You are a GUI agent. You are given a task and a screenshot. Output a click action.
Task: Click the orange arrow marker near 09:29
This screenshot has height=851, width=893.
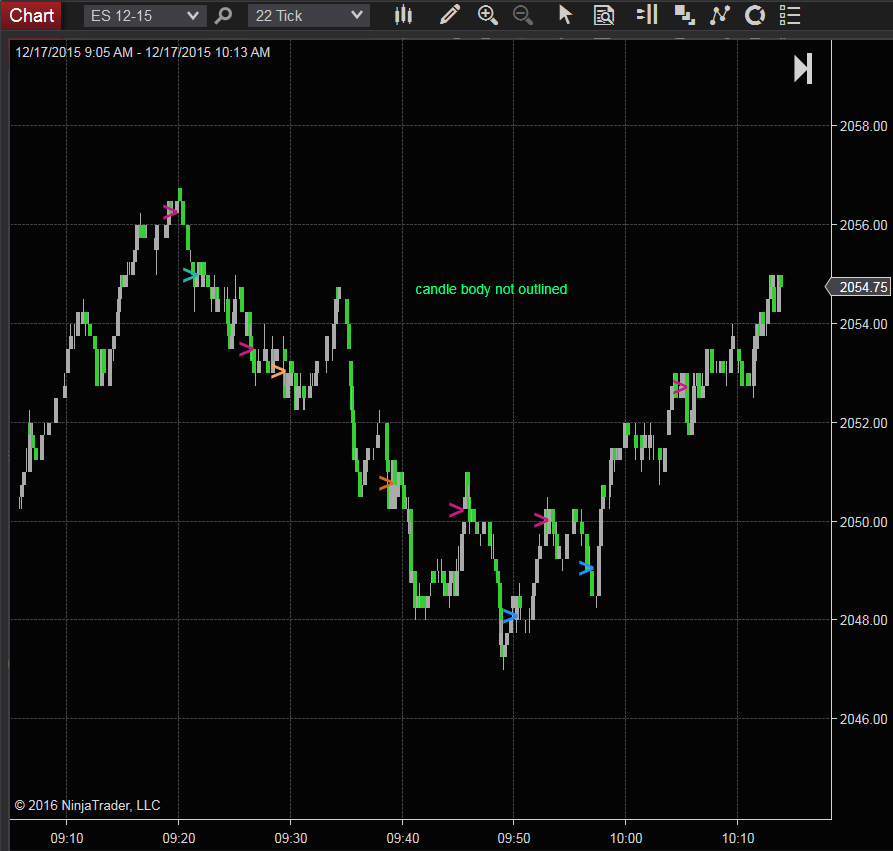point(278,371)
